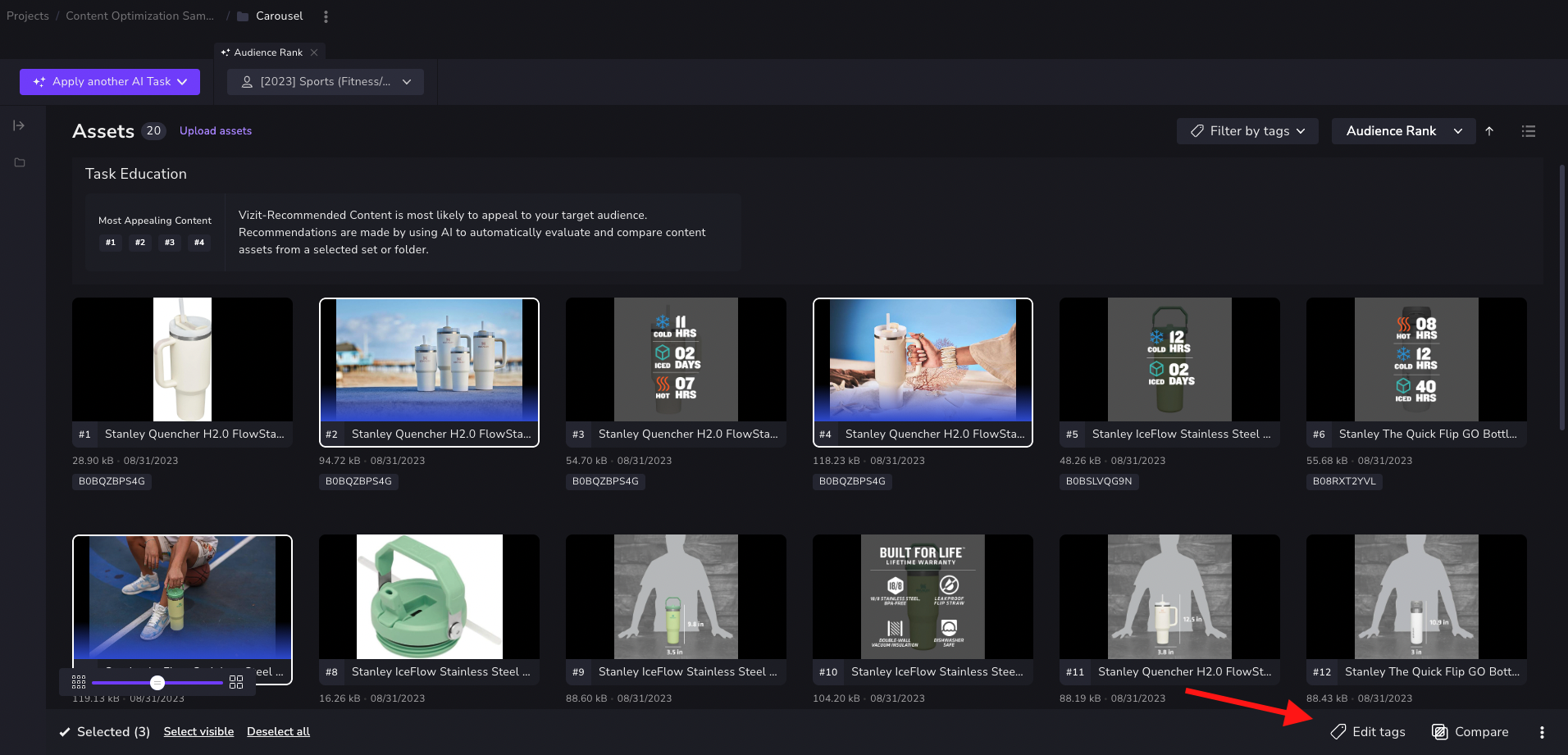
Task: Select the #5 Stanley IceFlow asset
Action: (x=1169, y=360)
